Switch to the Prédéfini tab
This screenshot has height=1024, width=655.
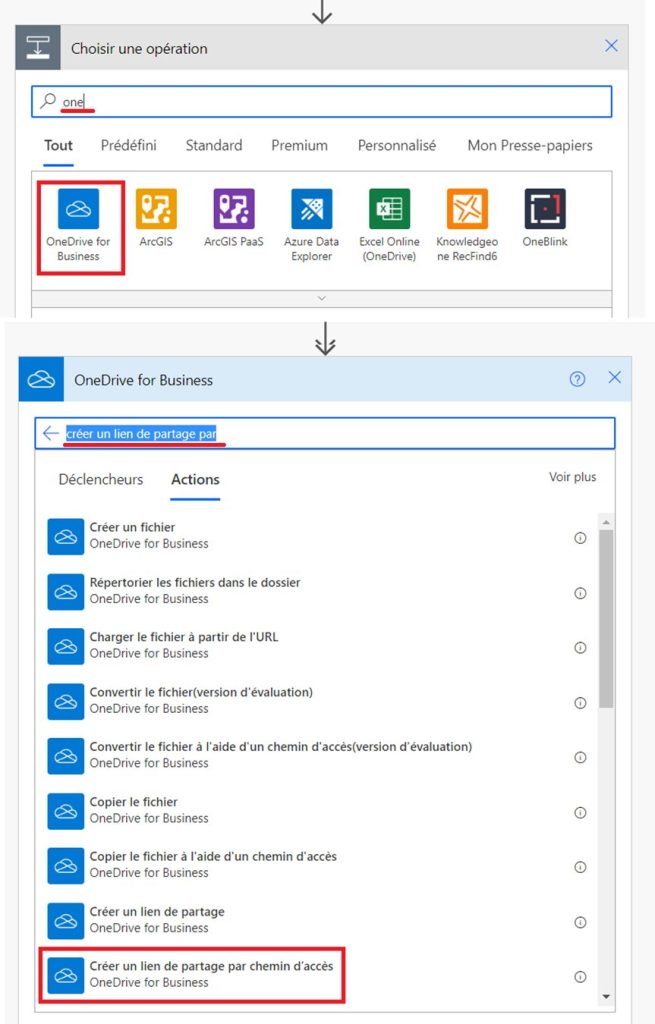[x=129, y=145]
